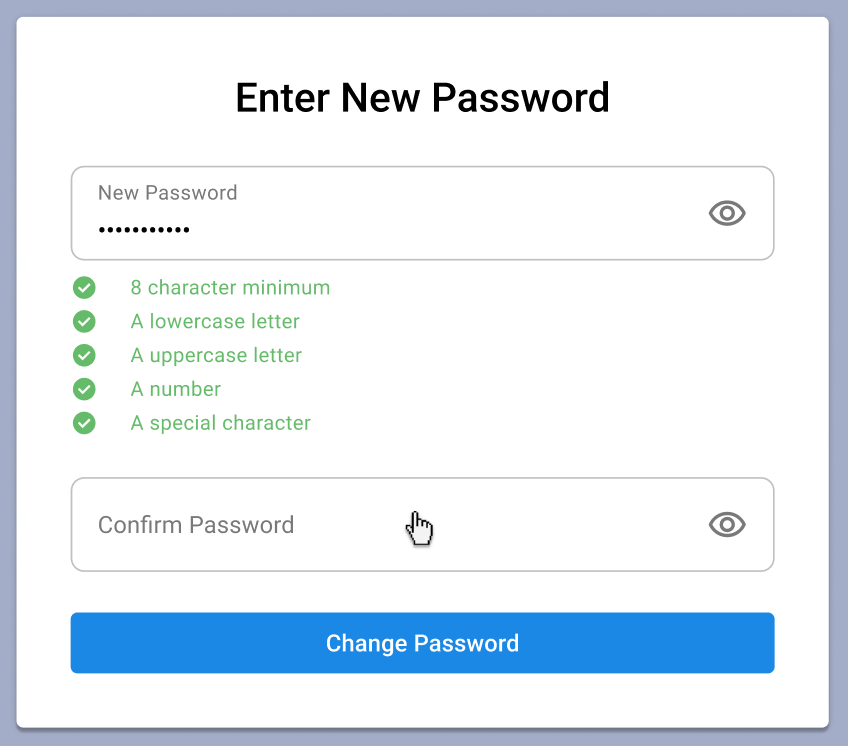Show the New Password characters via eye icon
Screen dimensions: 848x746
pyautogui.click(x=727, y=213)
